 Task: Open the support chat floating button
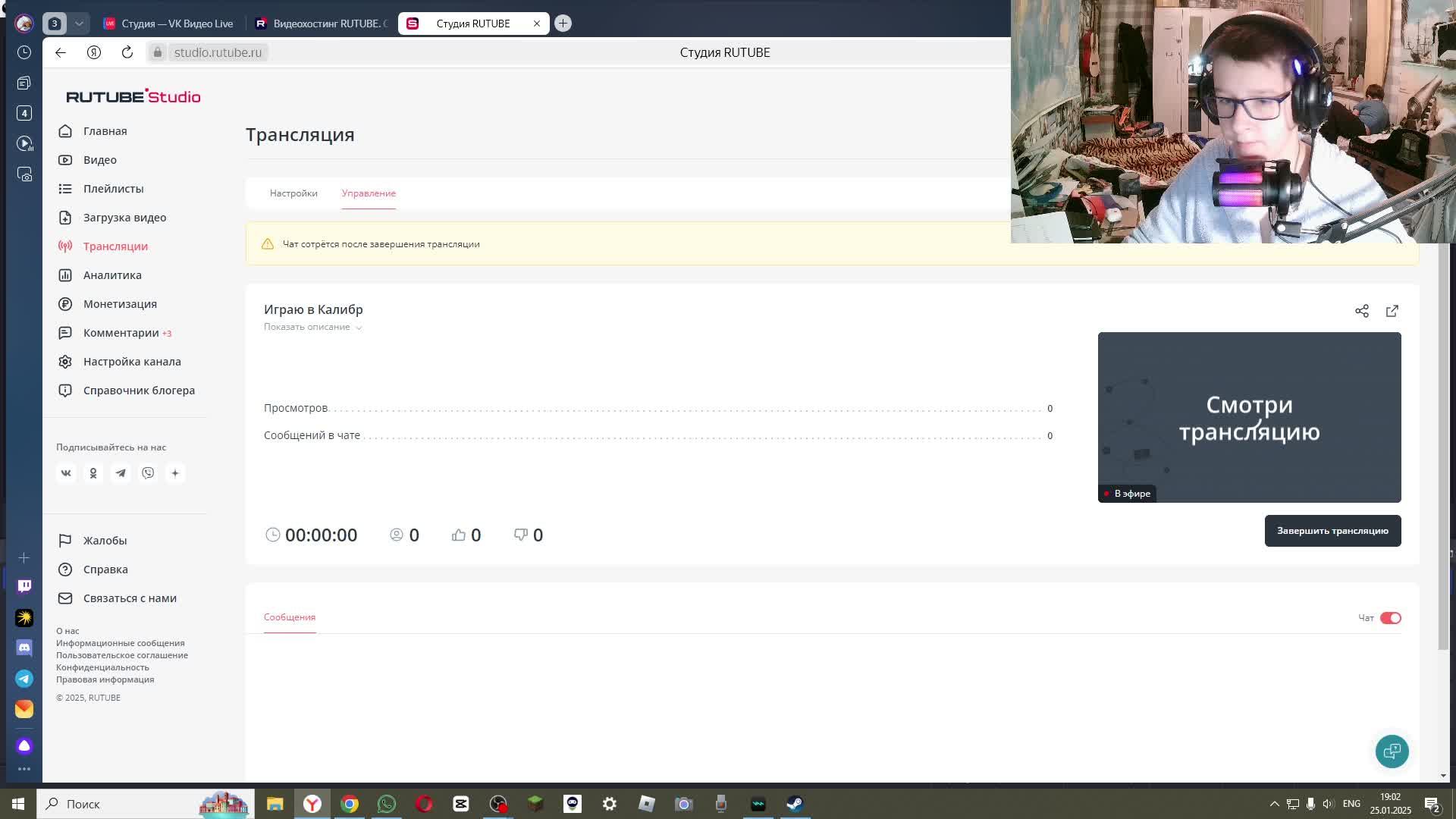pyautogui.click(x=1392, y=752)
